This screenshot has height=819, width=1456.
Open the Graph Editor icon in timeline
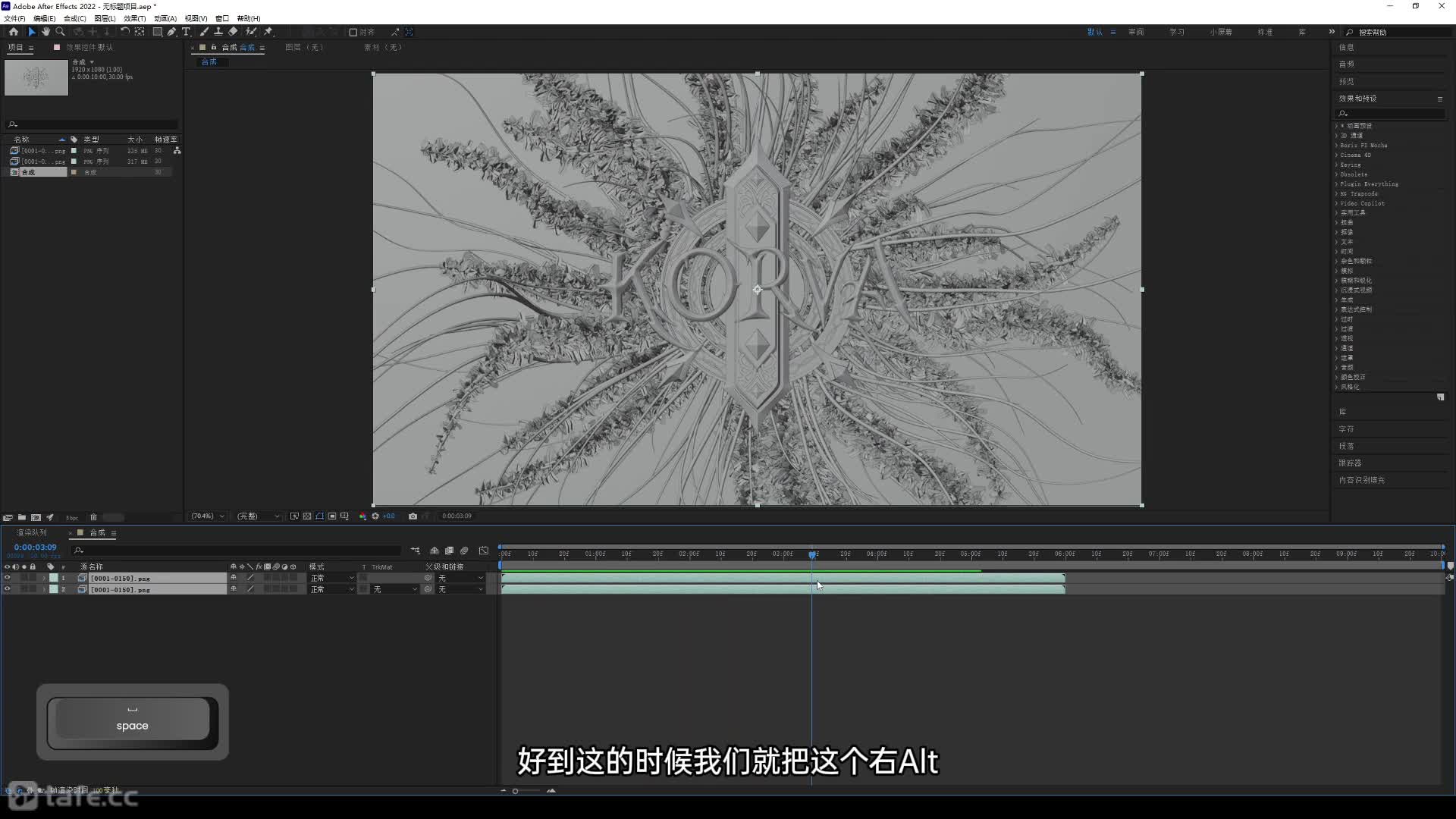[x=484, y=551]
